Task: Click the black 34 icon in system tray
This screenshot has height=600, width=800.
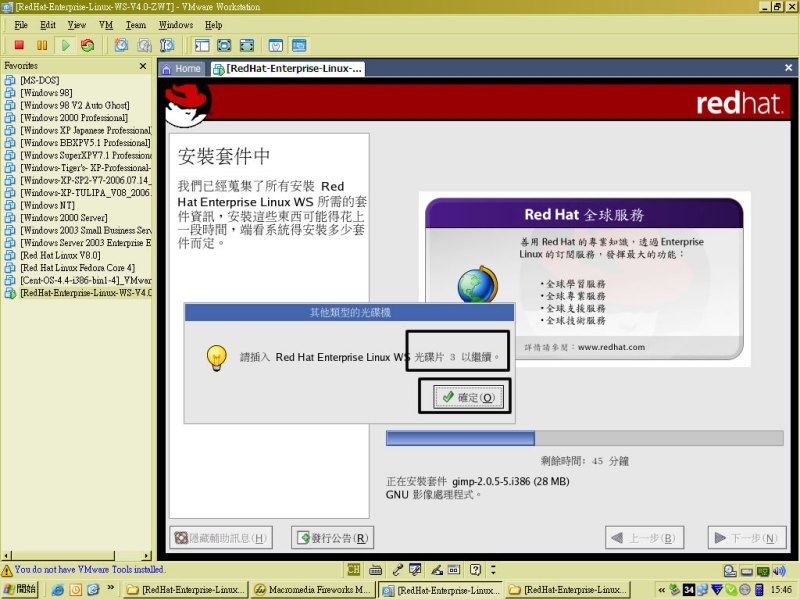Action: [x=689, y=590]
